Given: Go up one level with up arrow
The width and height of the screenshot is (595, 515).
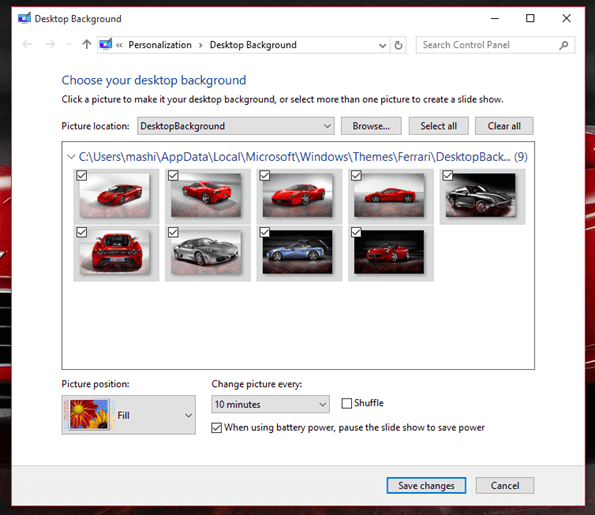Looking at the screenshot, I should click(87, 45).
